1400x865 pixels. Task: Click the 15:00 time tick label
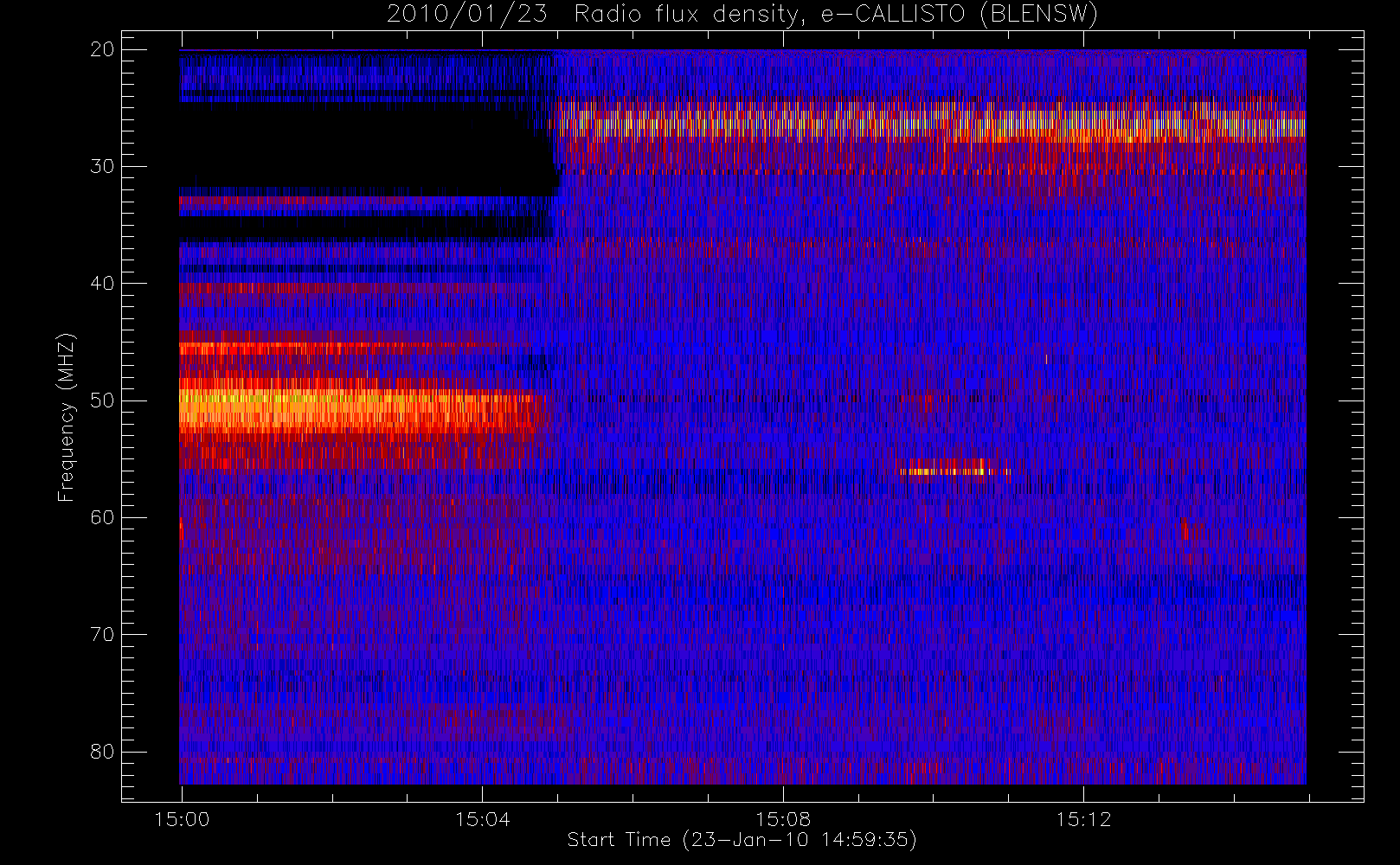(x=182, y=819)
